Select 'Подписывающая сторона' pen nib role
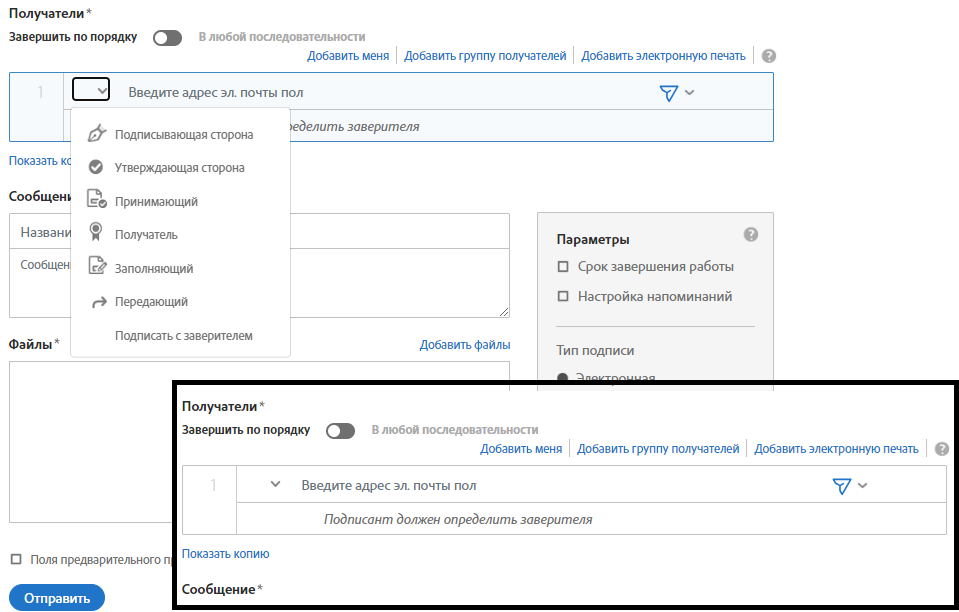 [180, 135]
